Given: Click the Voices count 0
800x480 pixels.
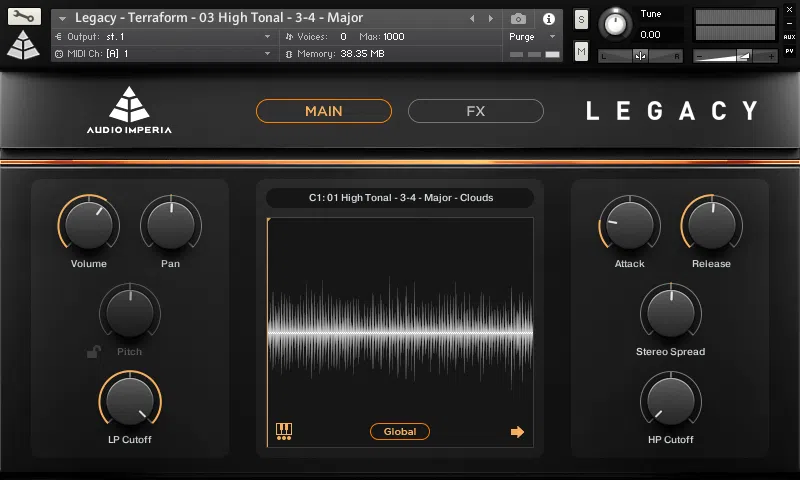Looking at the screenshot, I should 343,37.
